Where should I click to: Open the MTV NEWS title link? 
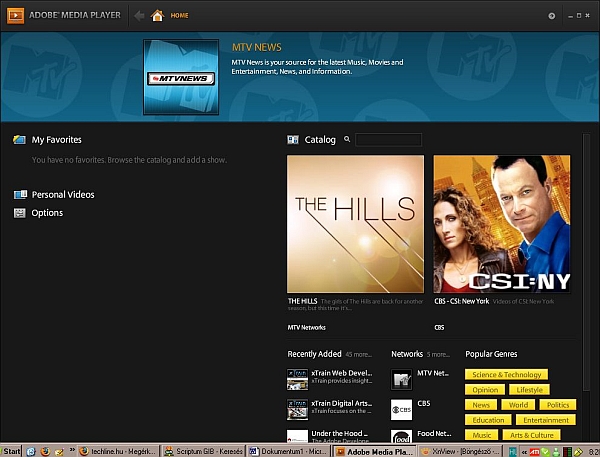pos(256,47)
